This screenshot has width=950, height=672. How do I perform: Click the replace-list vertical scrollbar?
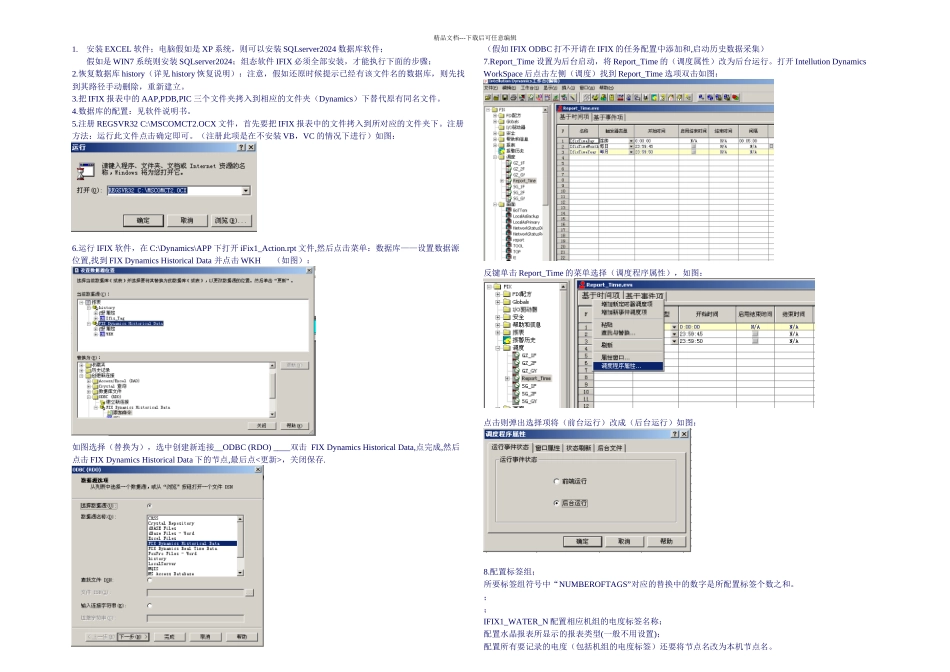coord(273,390)
